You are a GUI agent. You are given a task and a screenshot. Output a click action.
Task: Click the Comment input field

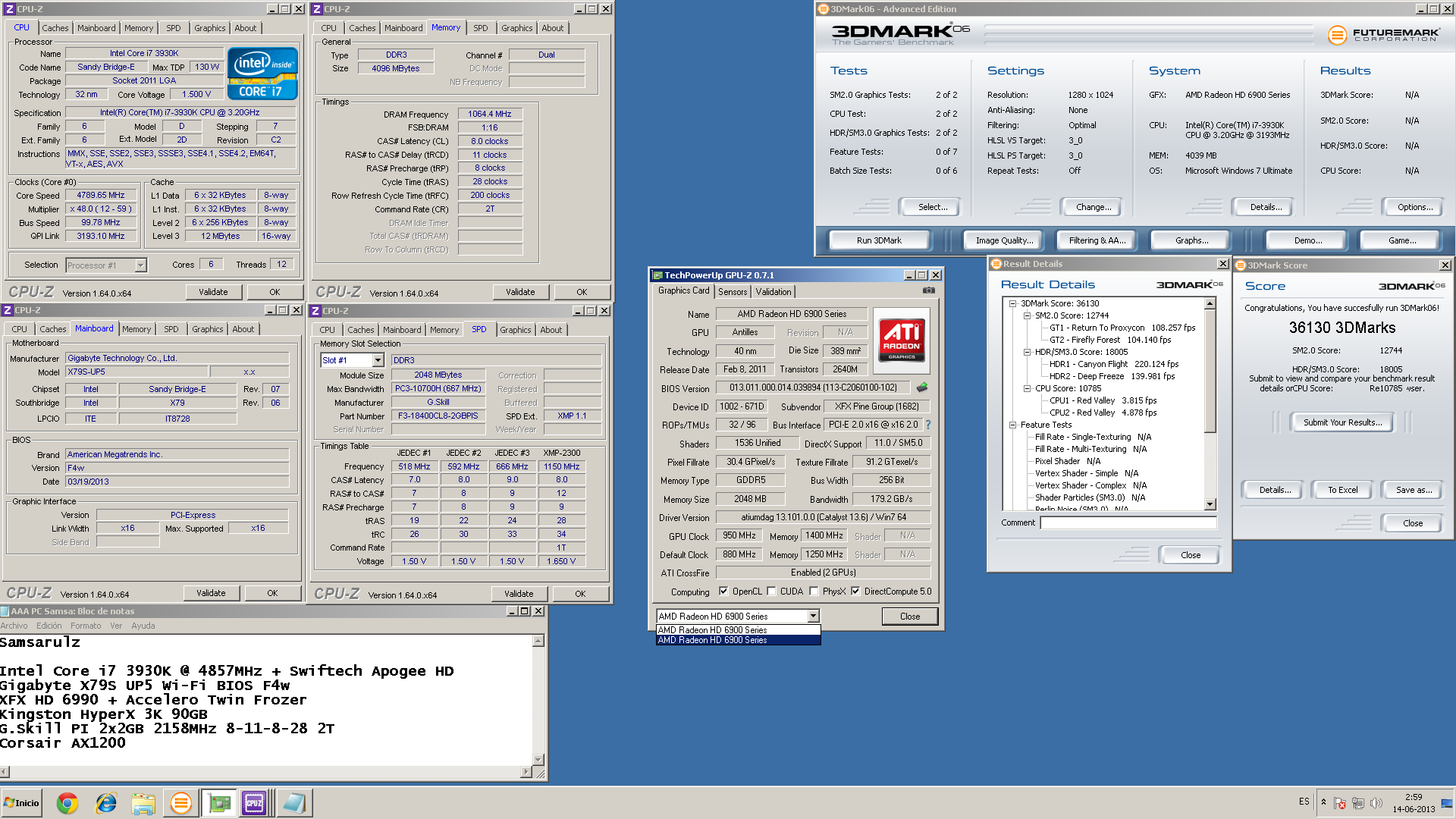click(1128, 522)
